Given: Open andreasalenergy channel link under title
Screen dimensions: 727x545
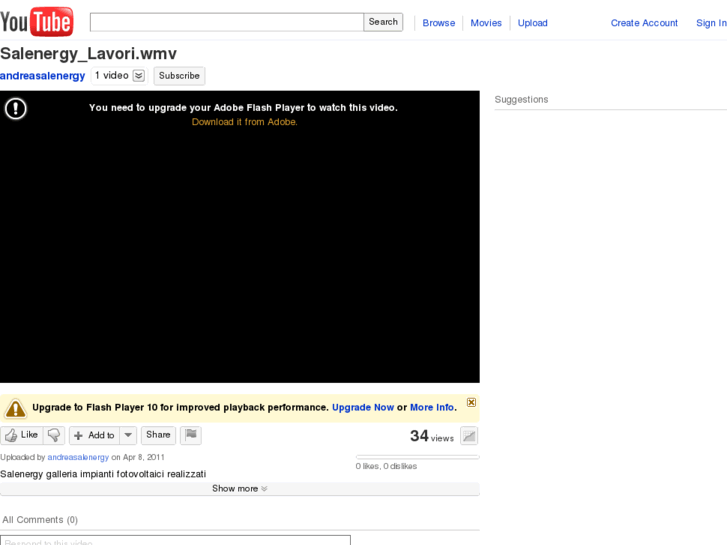Looking at the screenshot, I should point(43,76).
